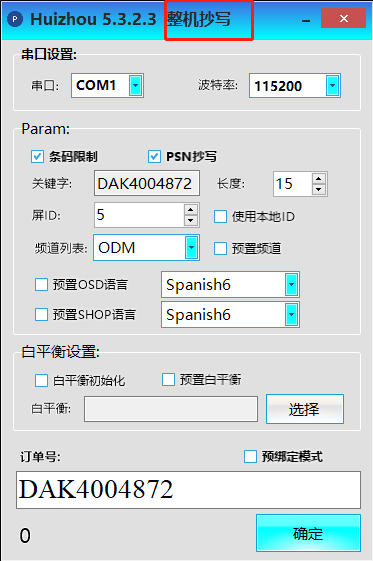Click the 选择 button for 白平衡
The width and height of the screenshot is (373, 561).
(x=305, y=409)
